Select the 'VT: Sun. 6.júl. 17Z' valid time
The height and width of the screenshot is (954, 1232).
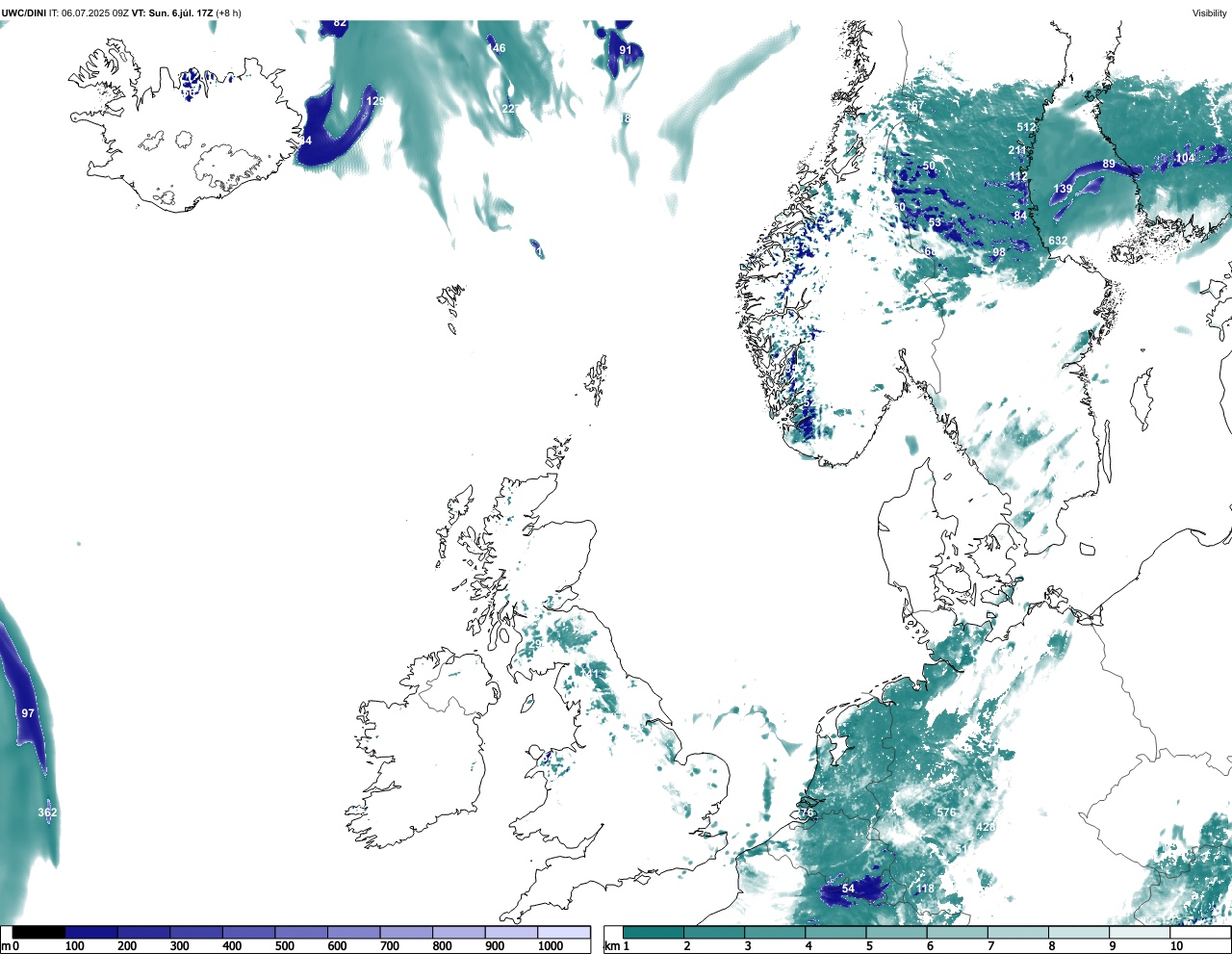click(172, 13)
